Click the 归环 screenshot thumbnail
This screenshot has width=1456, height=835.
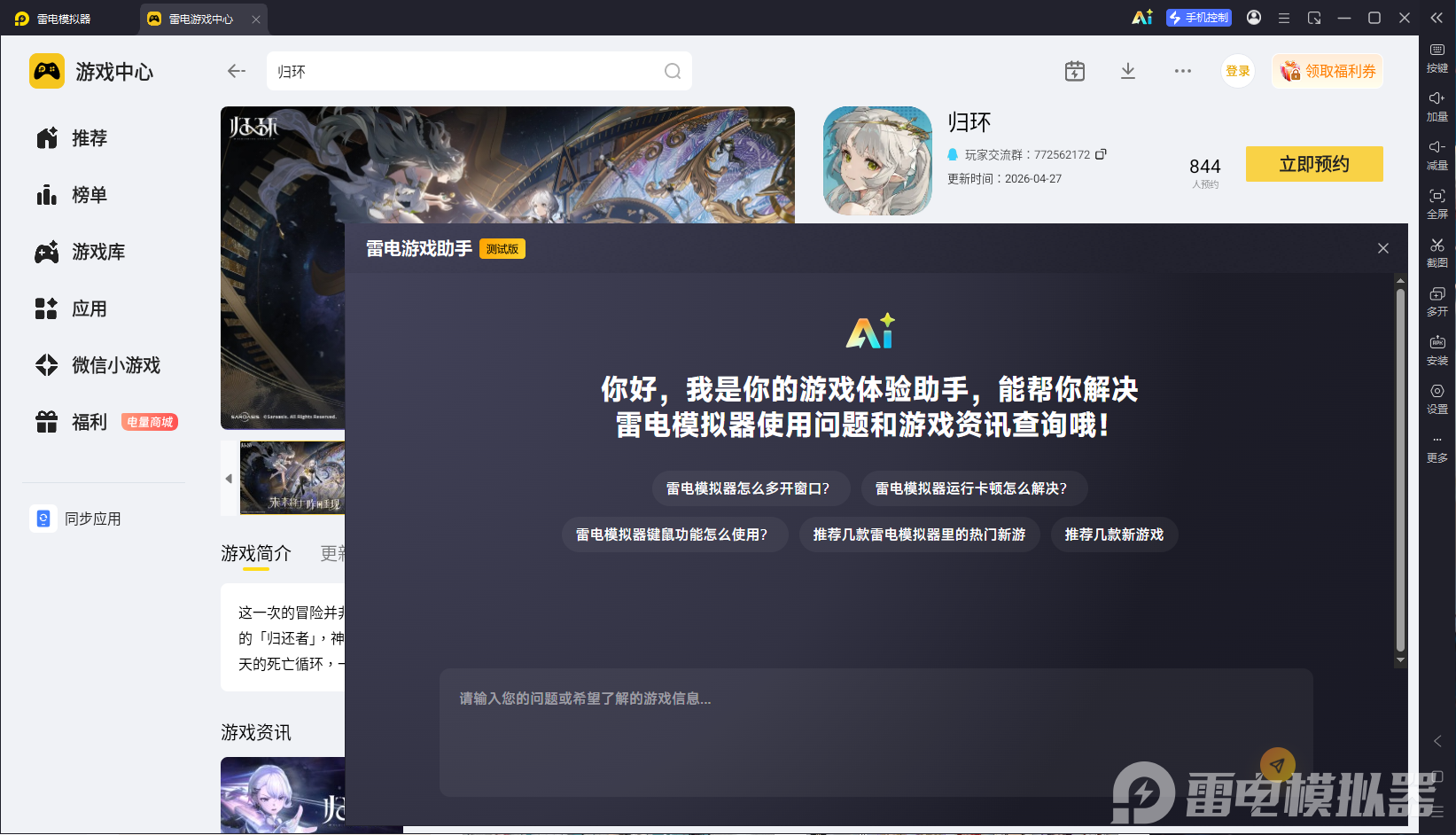[x=292, y=478]
